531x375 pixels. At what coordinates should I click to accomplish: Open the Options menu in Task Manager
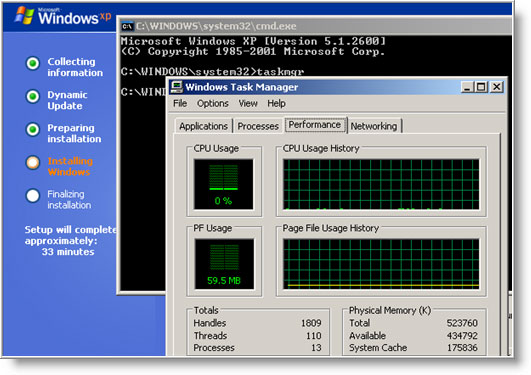[x=213, y=103]
